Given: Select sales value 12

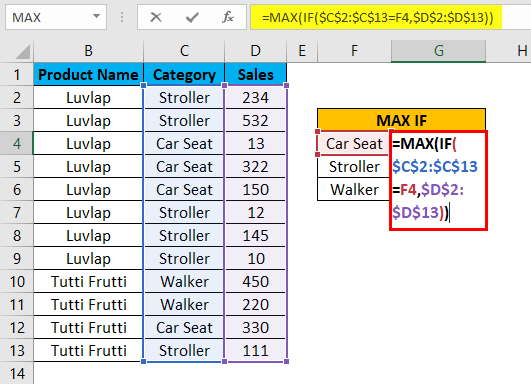Looking at the screenshot, I should [256, 213].
